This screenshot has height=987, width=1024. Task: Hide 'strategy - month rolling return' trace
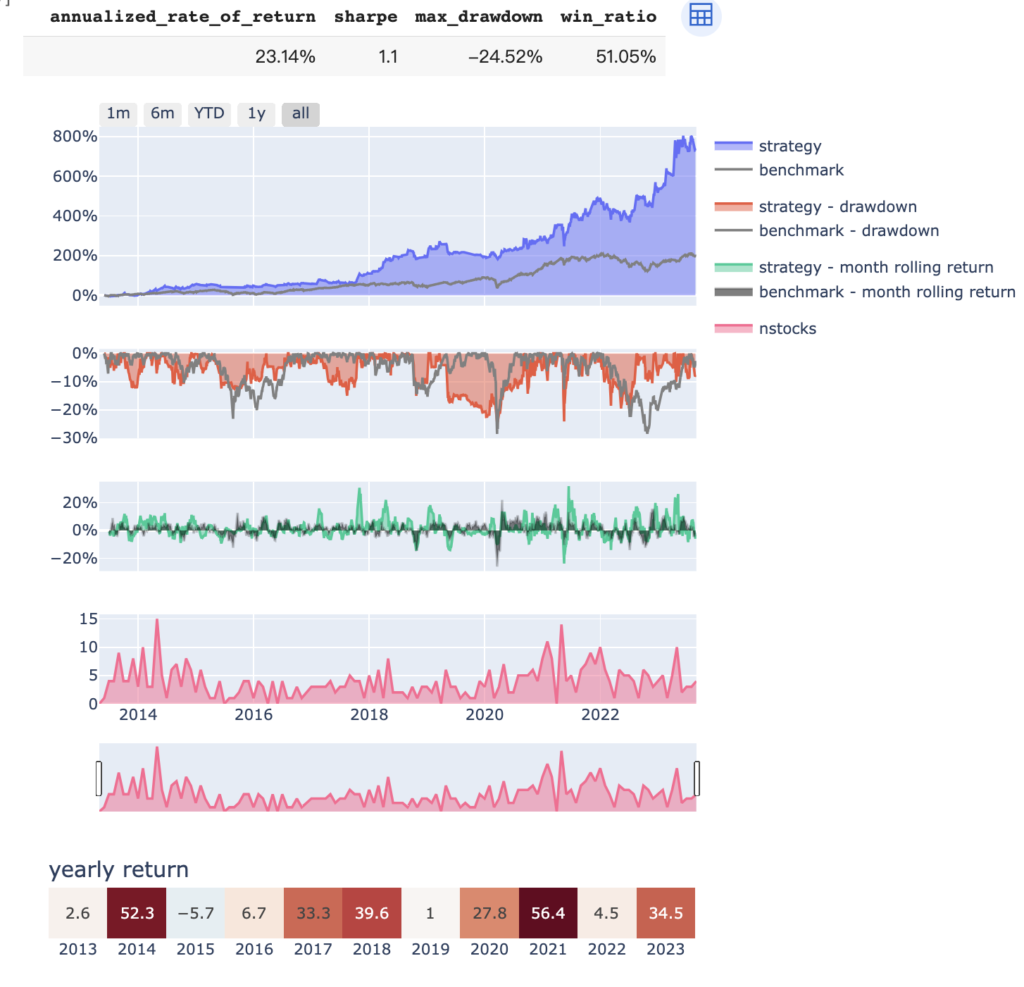pyautogui.click(x=854, y=267)
